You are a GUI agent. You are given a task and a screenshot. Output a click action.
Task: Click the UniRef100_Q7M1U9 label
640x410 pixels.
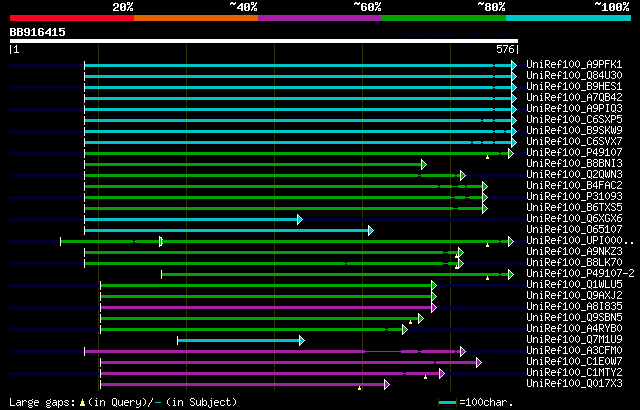pyautogui.click(x=574, y=340)
